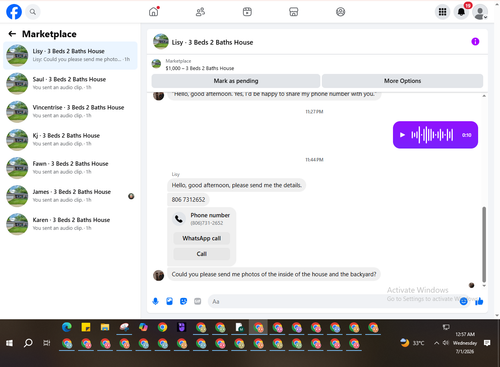Open the Windows Start button
The image size is (500, 367).
9,343
